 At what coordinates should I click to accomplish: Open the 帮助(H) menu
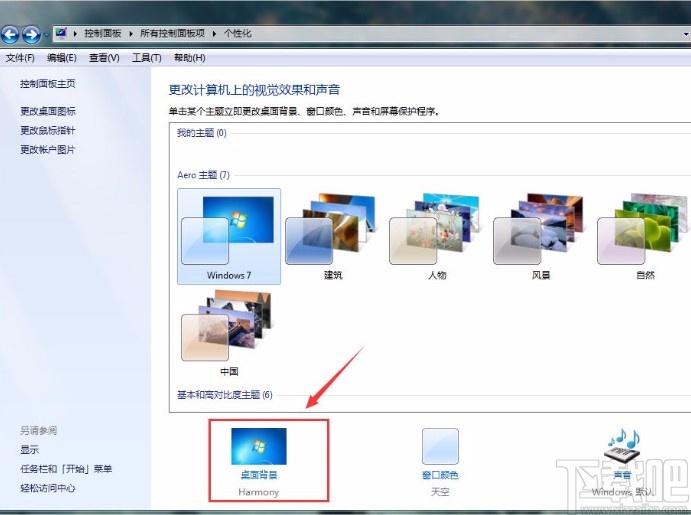click(x=189, y=58)
